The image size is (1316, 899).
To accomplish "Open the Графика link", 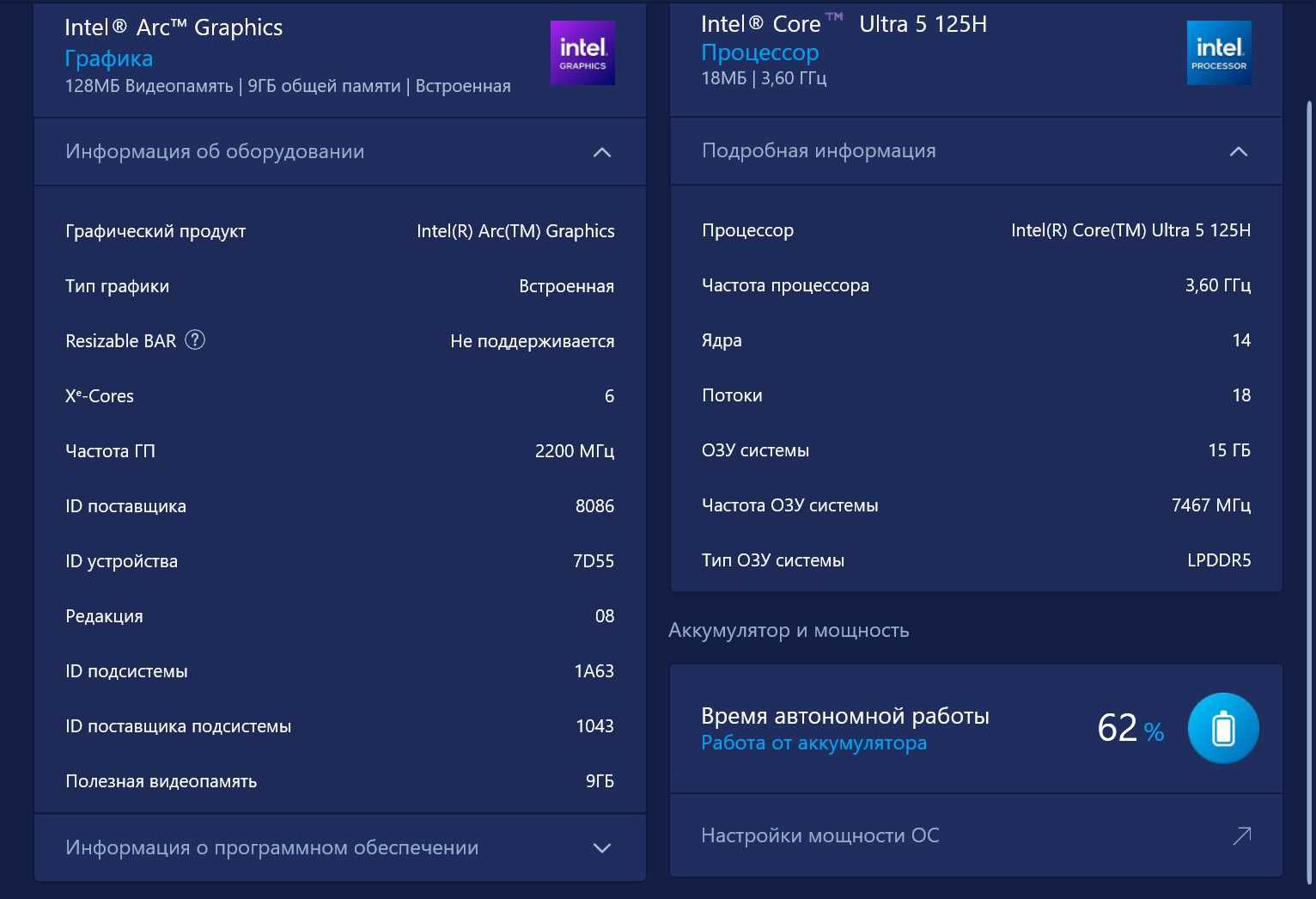I will point(109,58).
